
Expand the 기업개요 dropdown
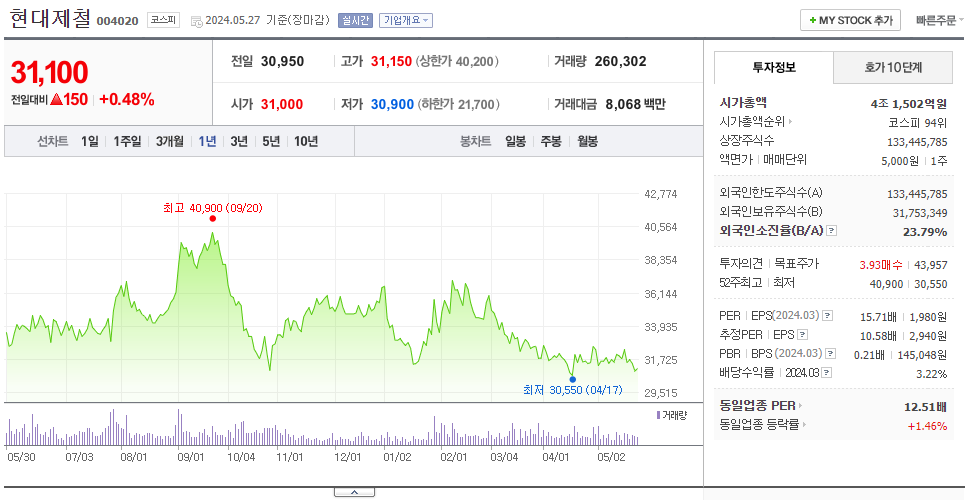coord(406,20)
